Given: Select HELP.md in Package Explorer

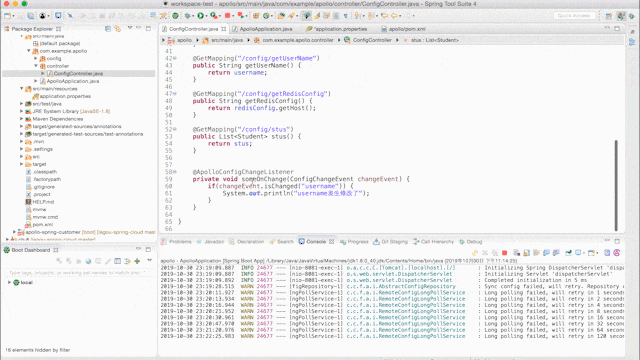Looking at the screenshot, I should click(x=43, y=202).
